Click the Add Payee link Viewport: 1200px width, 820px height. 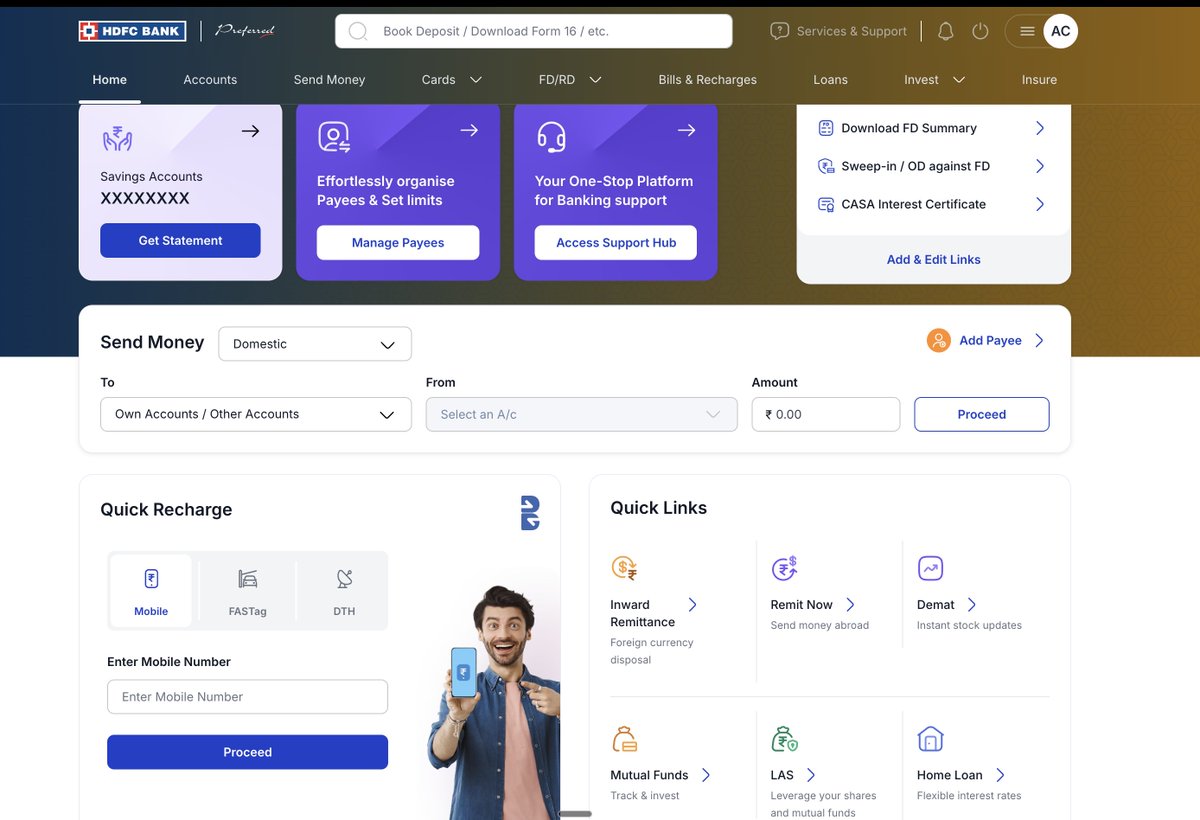990,340
